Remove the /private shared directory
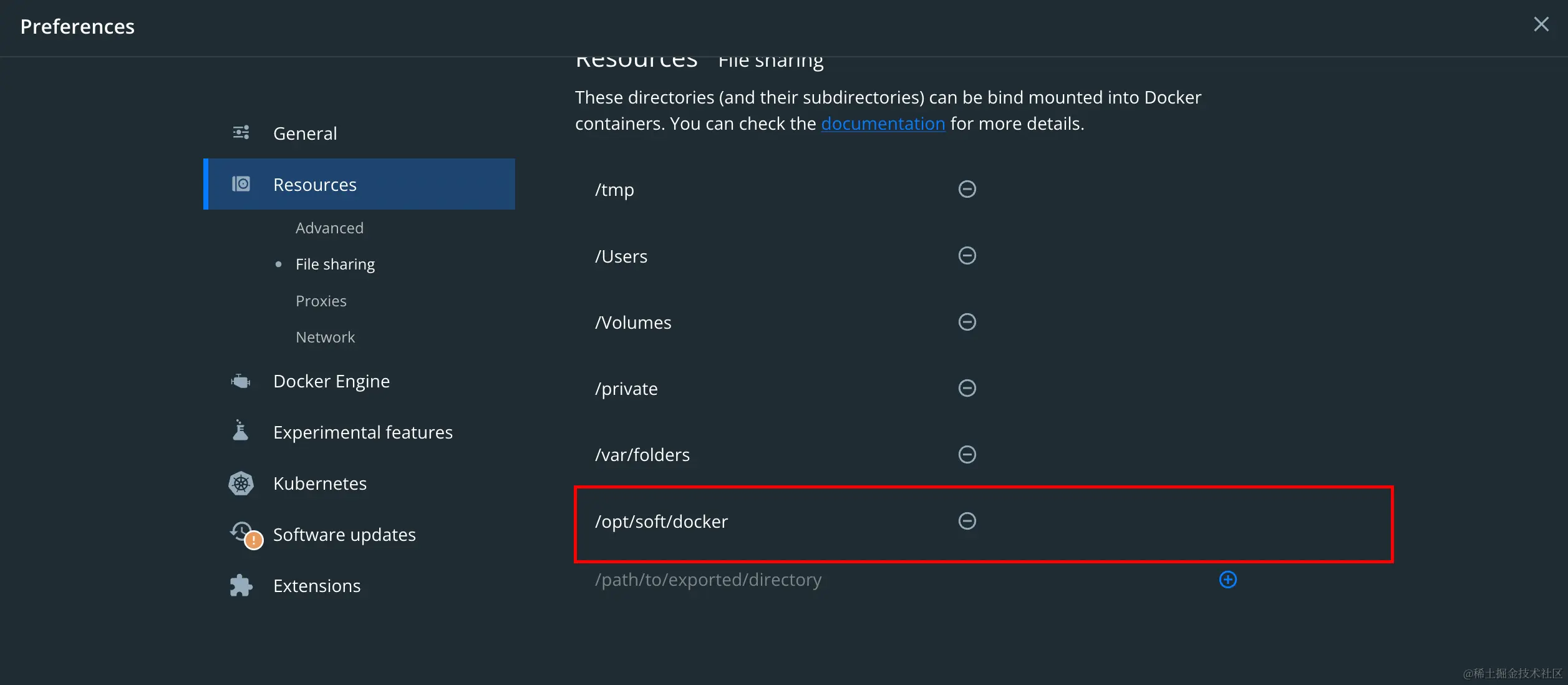The image size is (1568, 685). click(x=967, y=388)
